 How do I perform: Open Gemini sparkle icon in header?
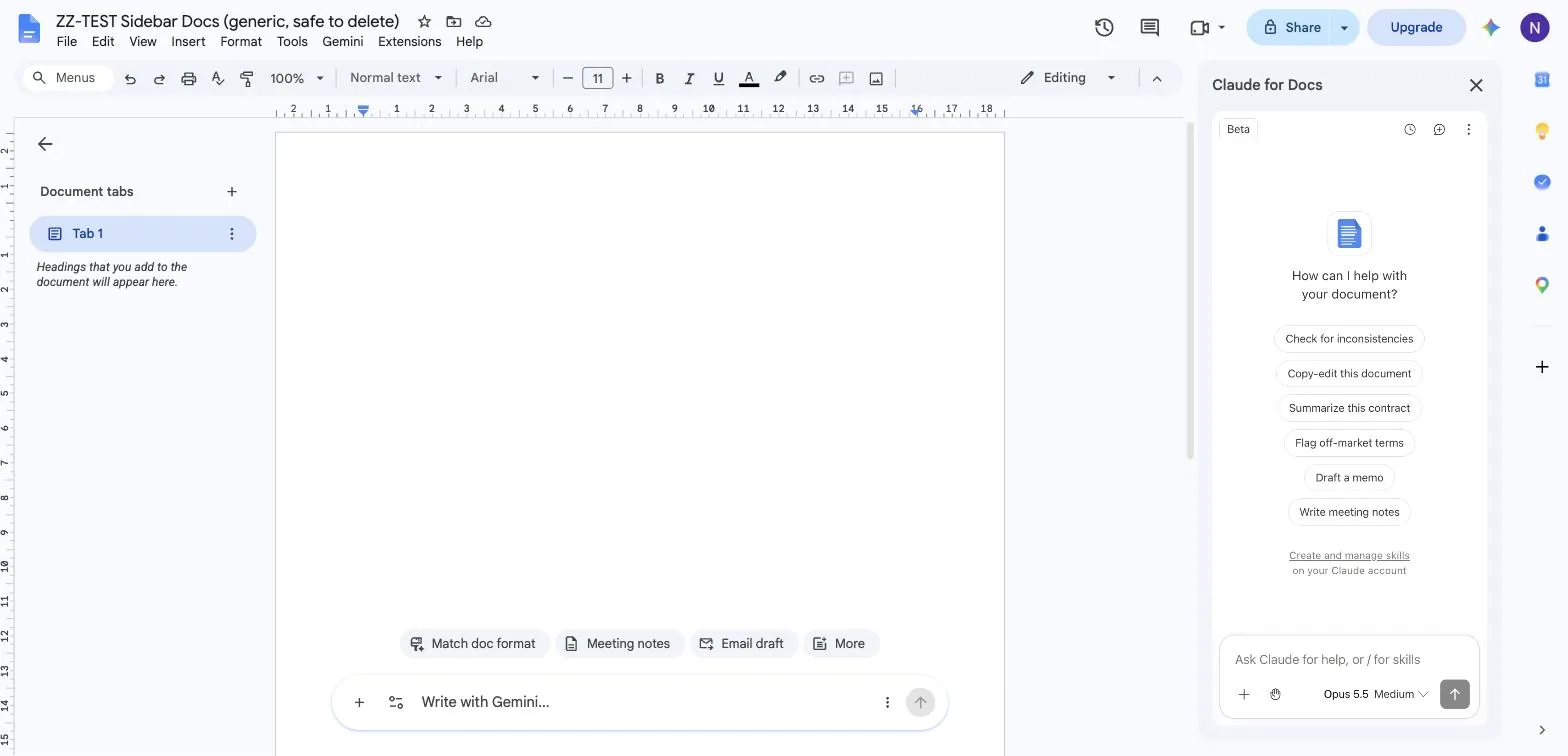[x=1491, y=28]
